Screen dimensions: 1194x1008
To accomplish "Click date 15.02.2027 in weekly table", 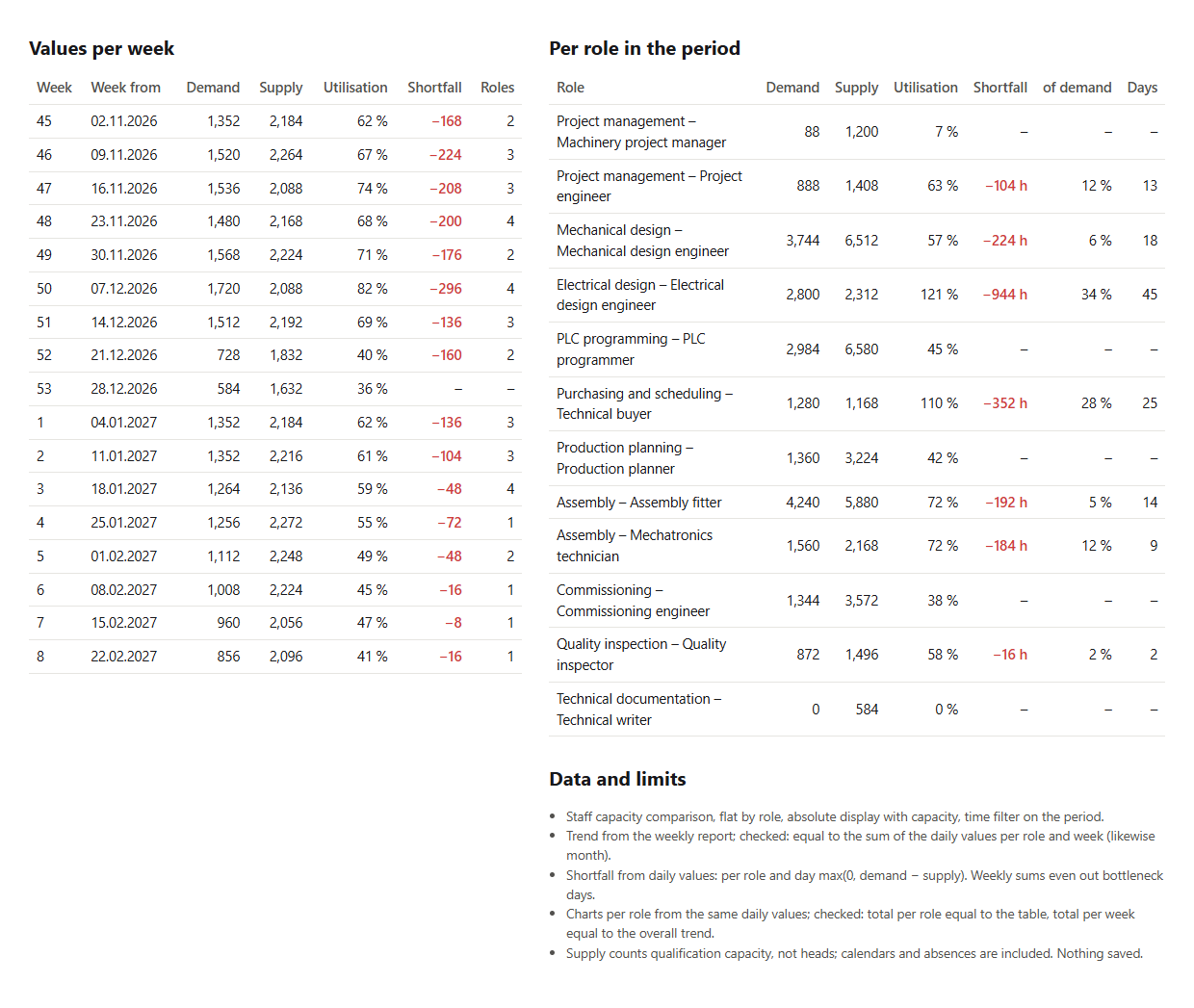I will pos(124,623).
